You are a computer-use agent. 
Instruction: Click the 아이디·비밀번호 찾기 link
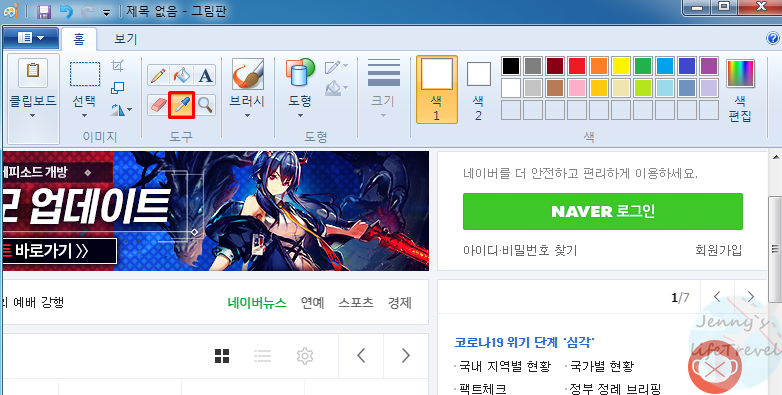[520, 250]
